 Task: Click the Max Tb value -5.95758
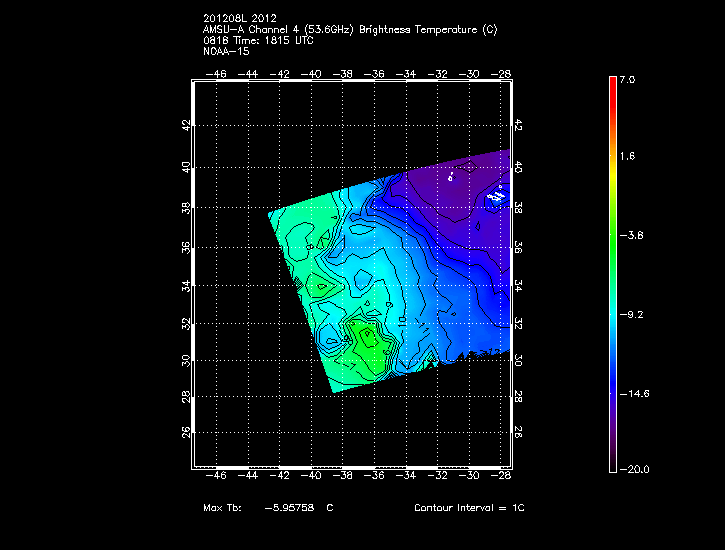(291, 508)
